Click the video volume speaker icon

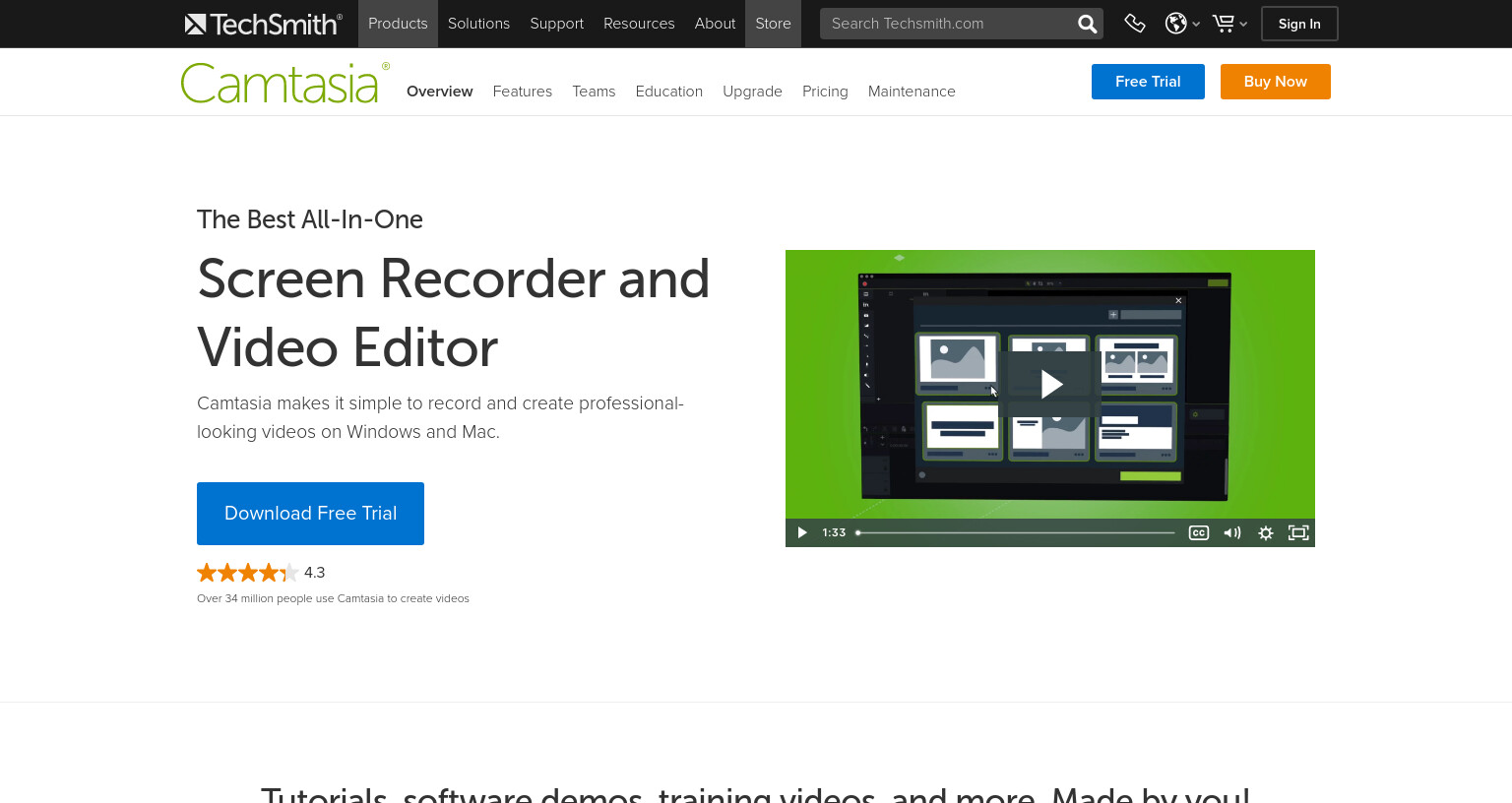(x=1231, y=532)
